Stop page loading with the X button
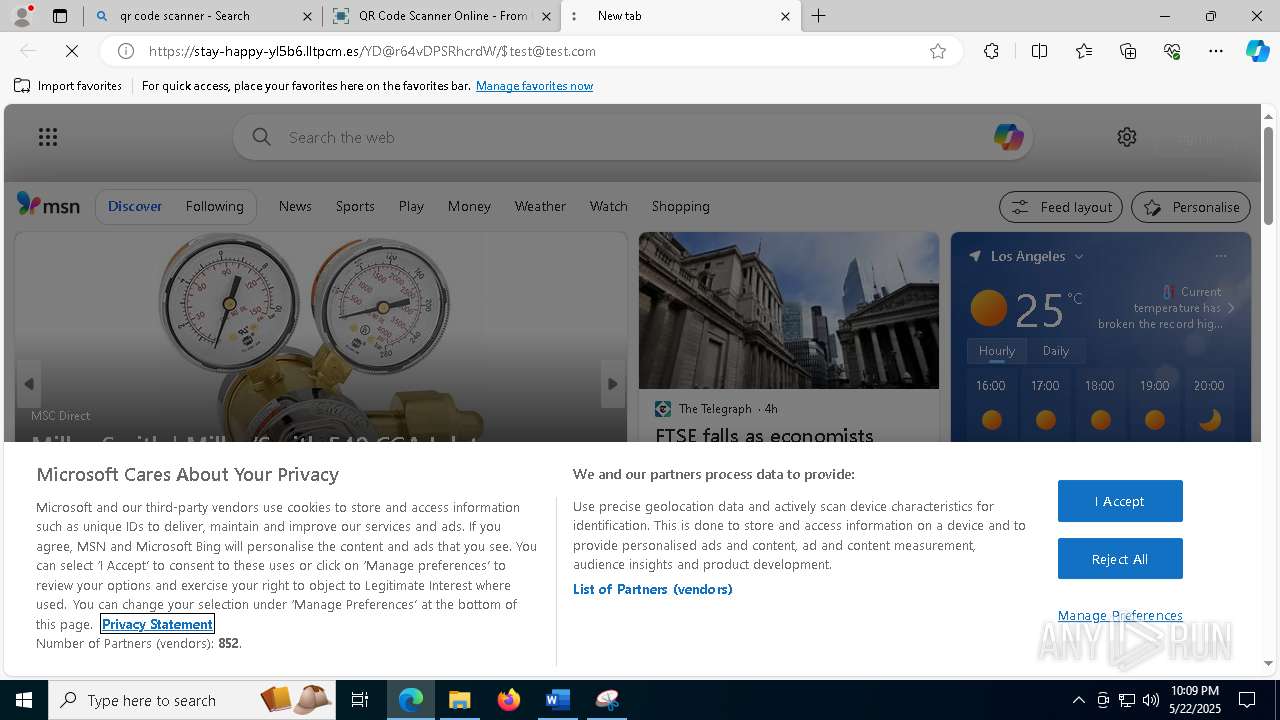This screenshot has height=720, width=1280. [x=72, y=51]
